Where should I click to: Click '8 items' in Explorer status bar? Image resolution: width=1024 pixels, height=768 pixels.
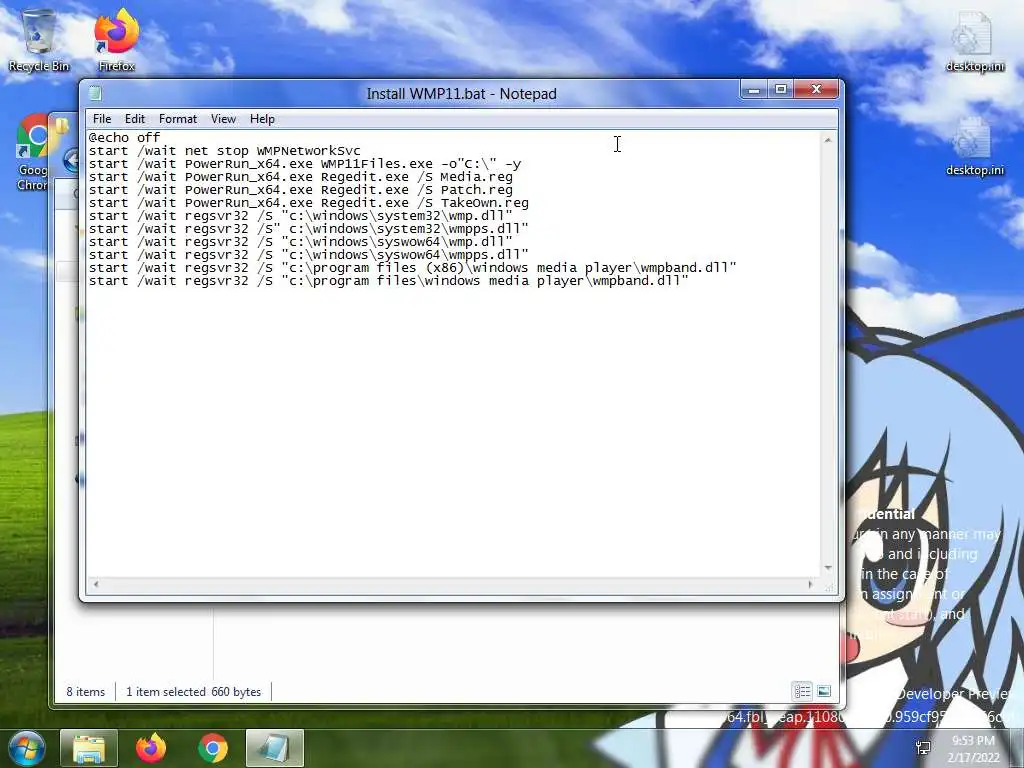[86, 692]
